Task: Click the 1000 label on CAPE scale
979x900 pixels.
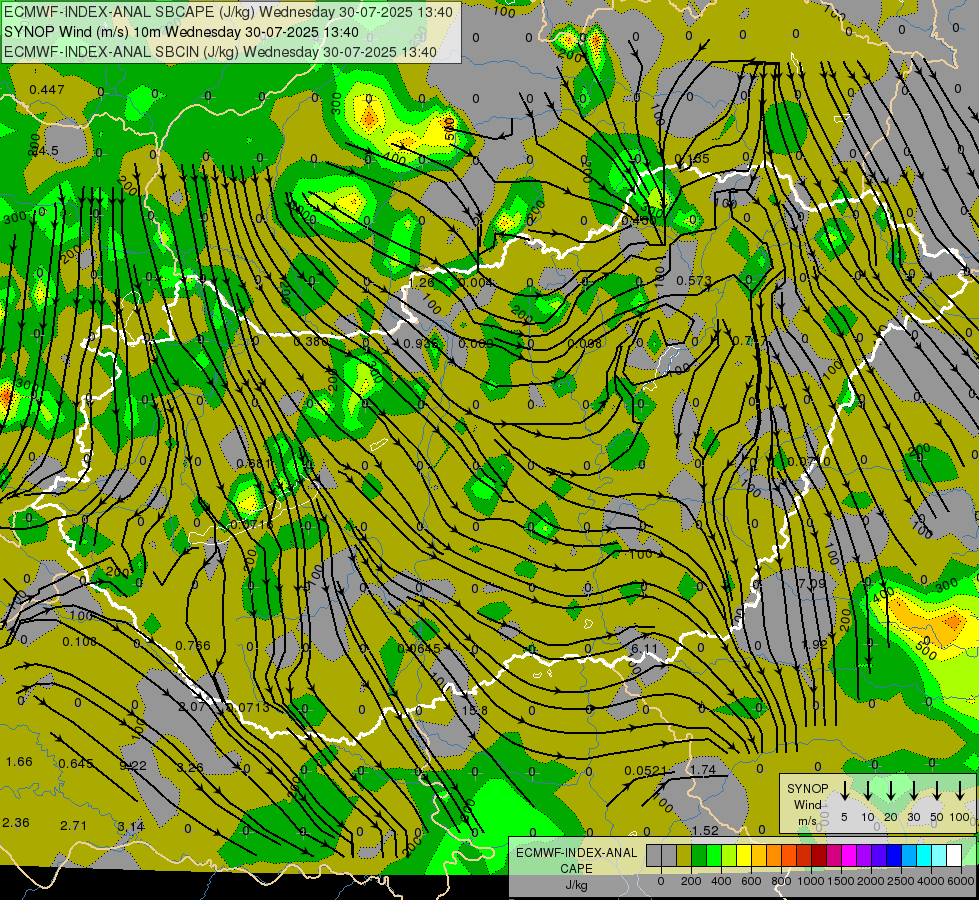Action: [x=810, y=881]
